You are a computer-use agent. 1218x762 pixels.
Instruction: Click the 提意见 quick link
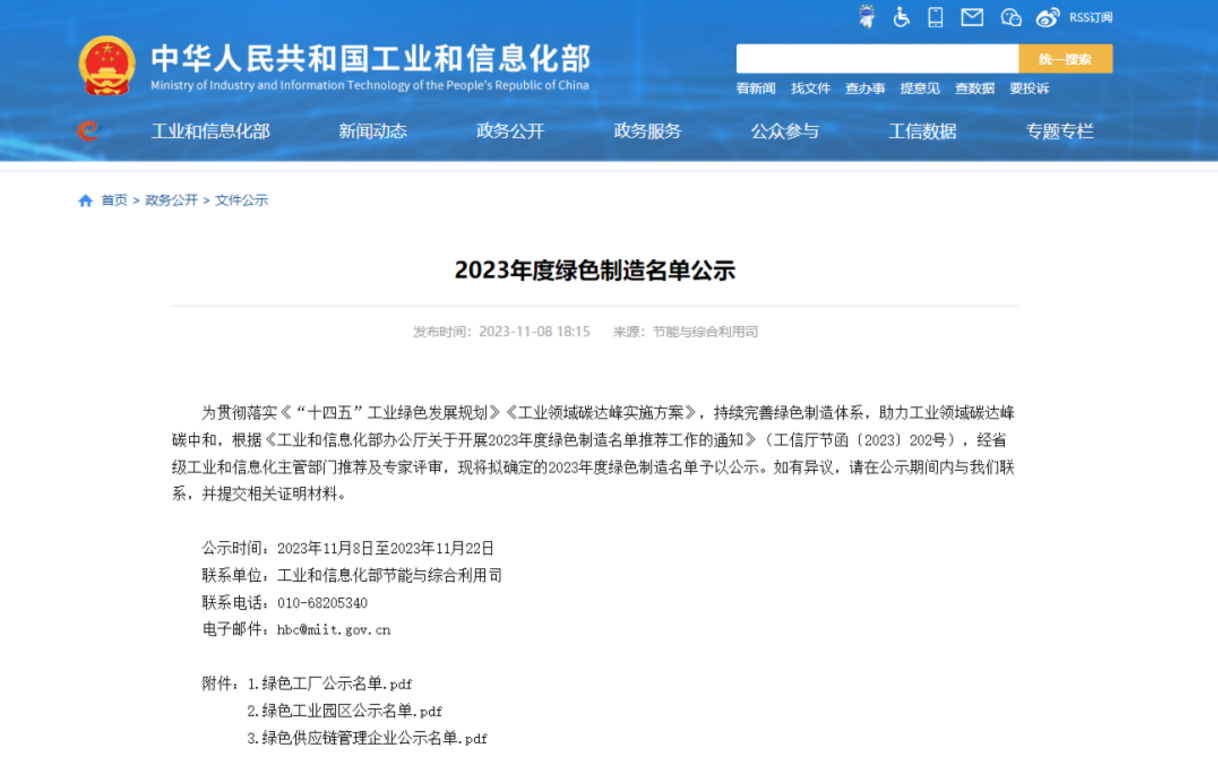(x=920, y=88)
